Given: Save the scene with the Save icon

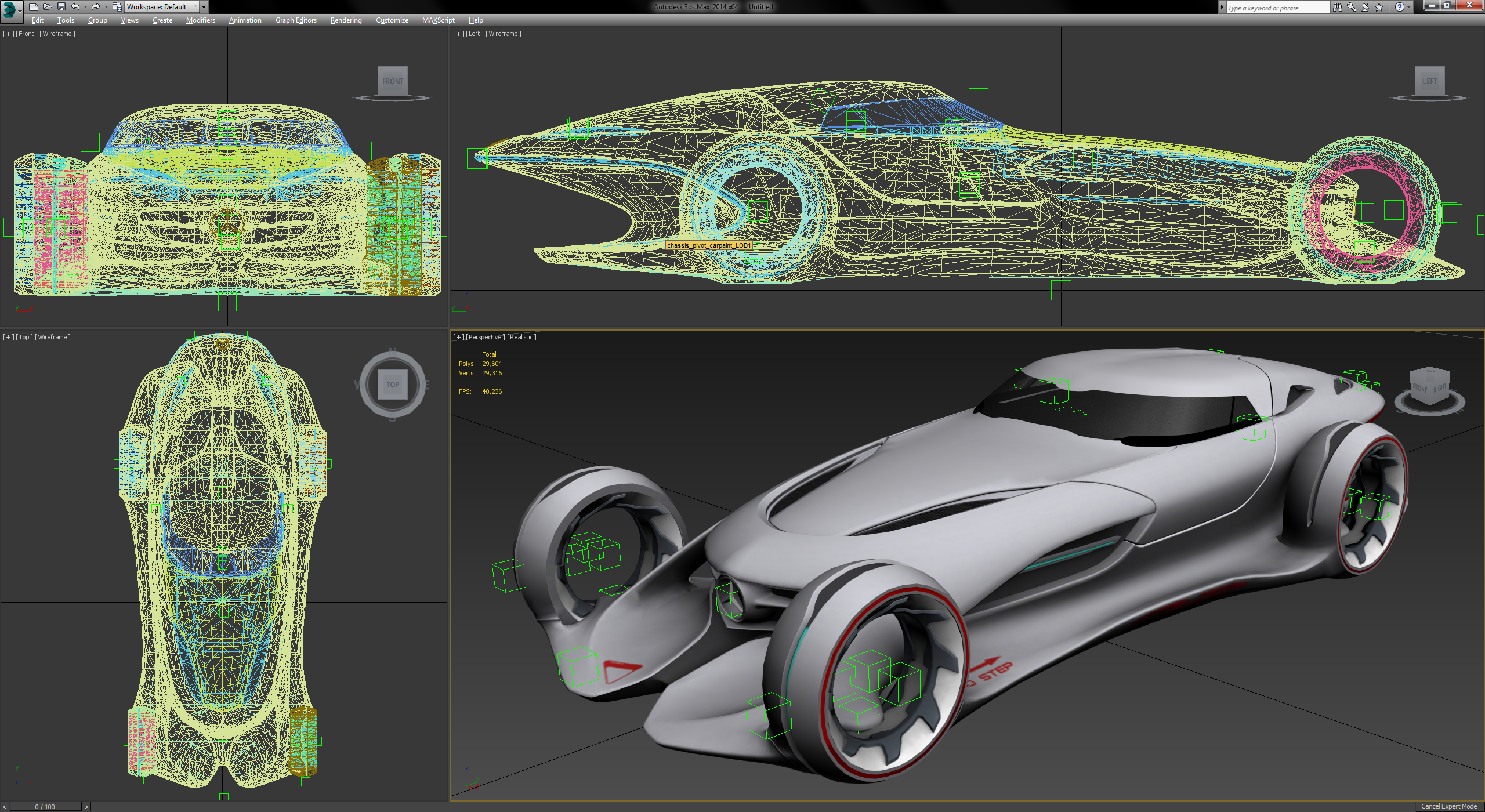Looking at the screenshot, I should [61, 6].
